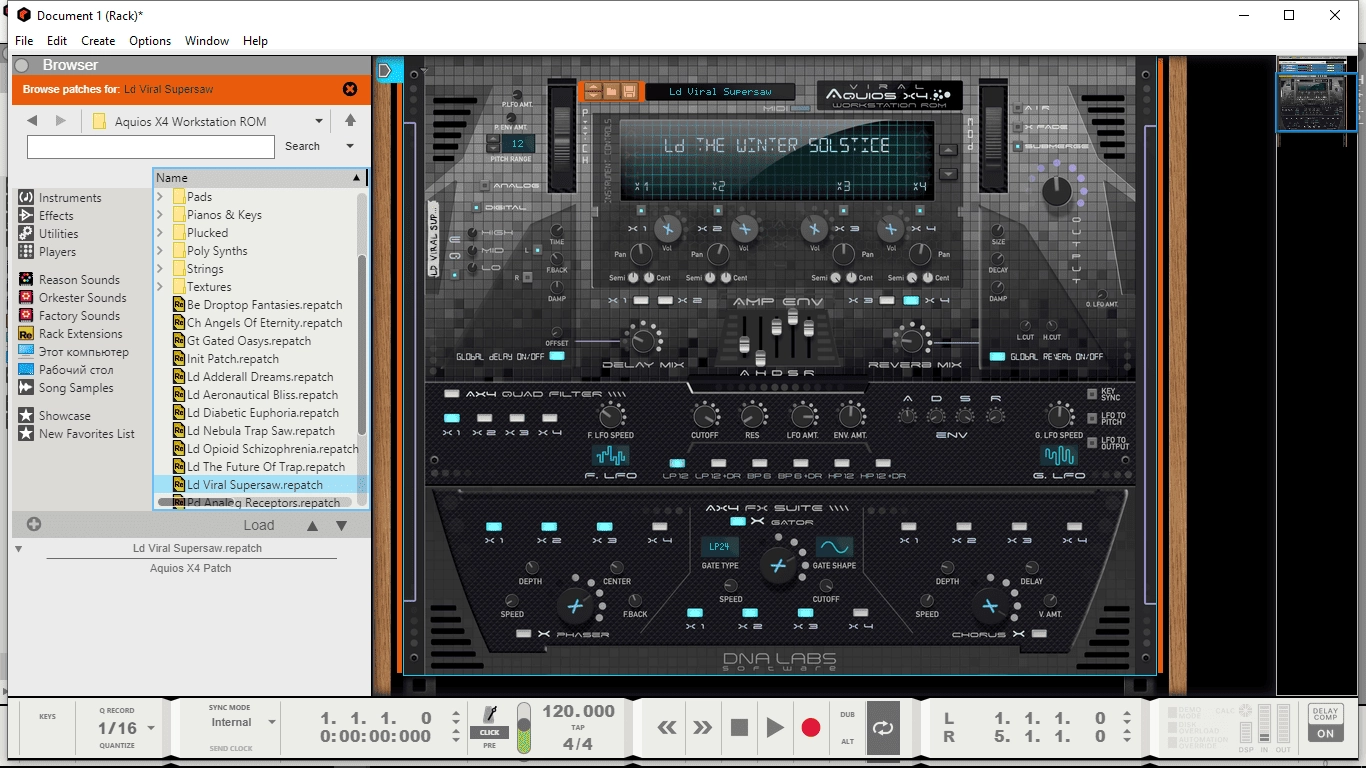Screen dimensions: 1366x768
Task: Open the patch browser folder icon on Aquios
Action: (x=611, y=91)
